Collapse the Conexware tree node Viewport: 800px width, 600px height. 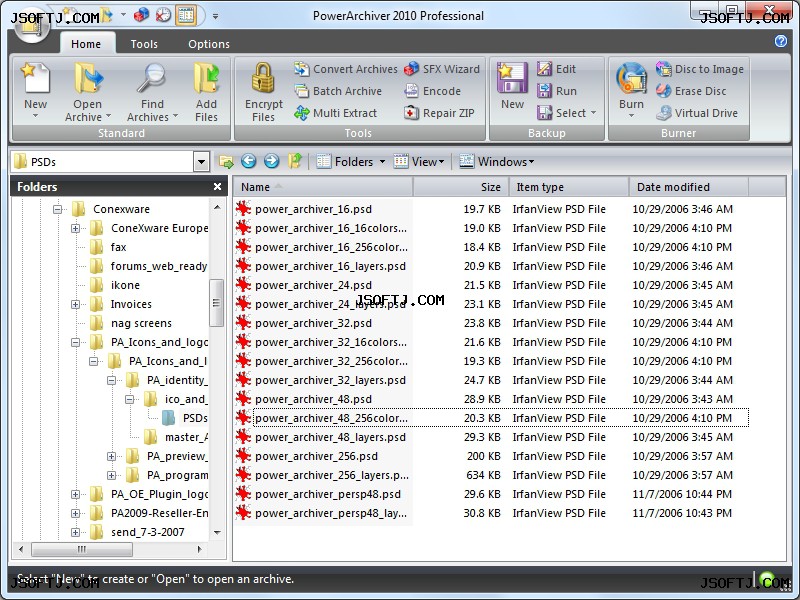[x=58, y=209]
